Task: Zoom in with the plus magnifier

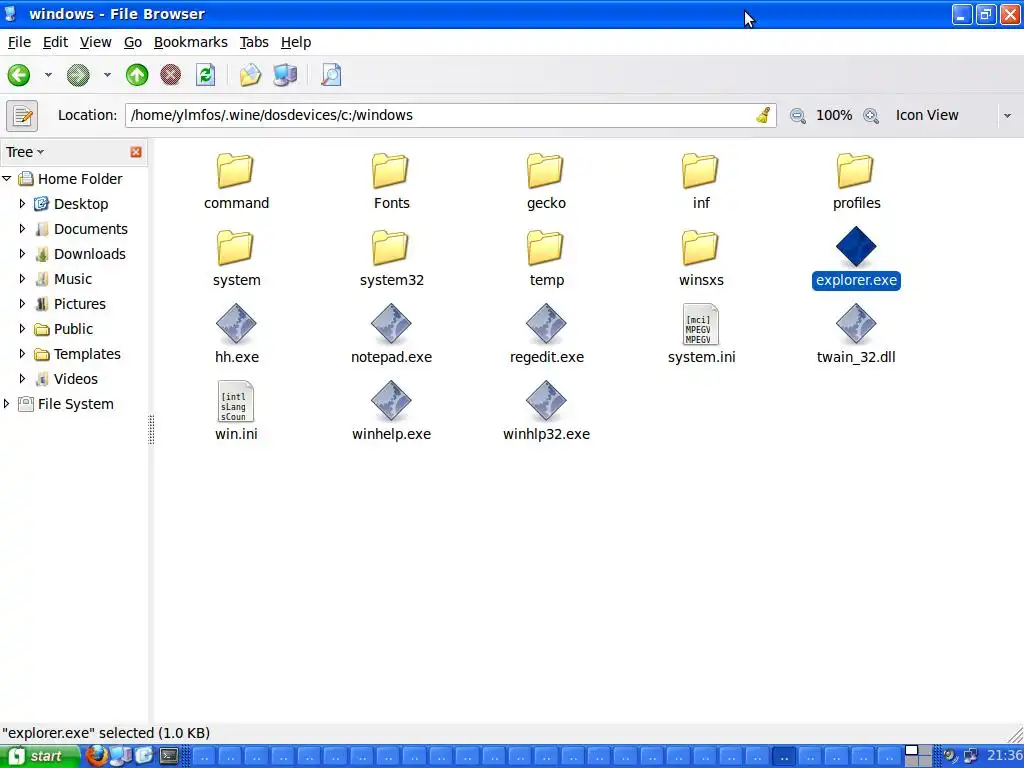Action: (x=871, y=116)
